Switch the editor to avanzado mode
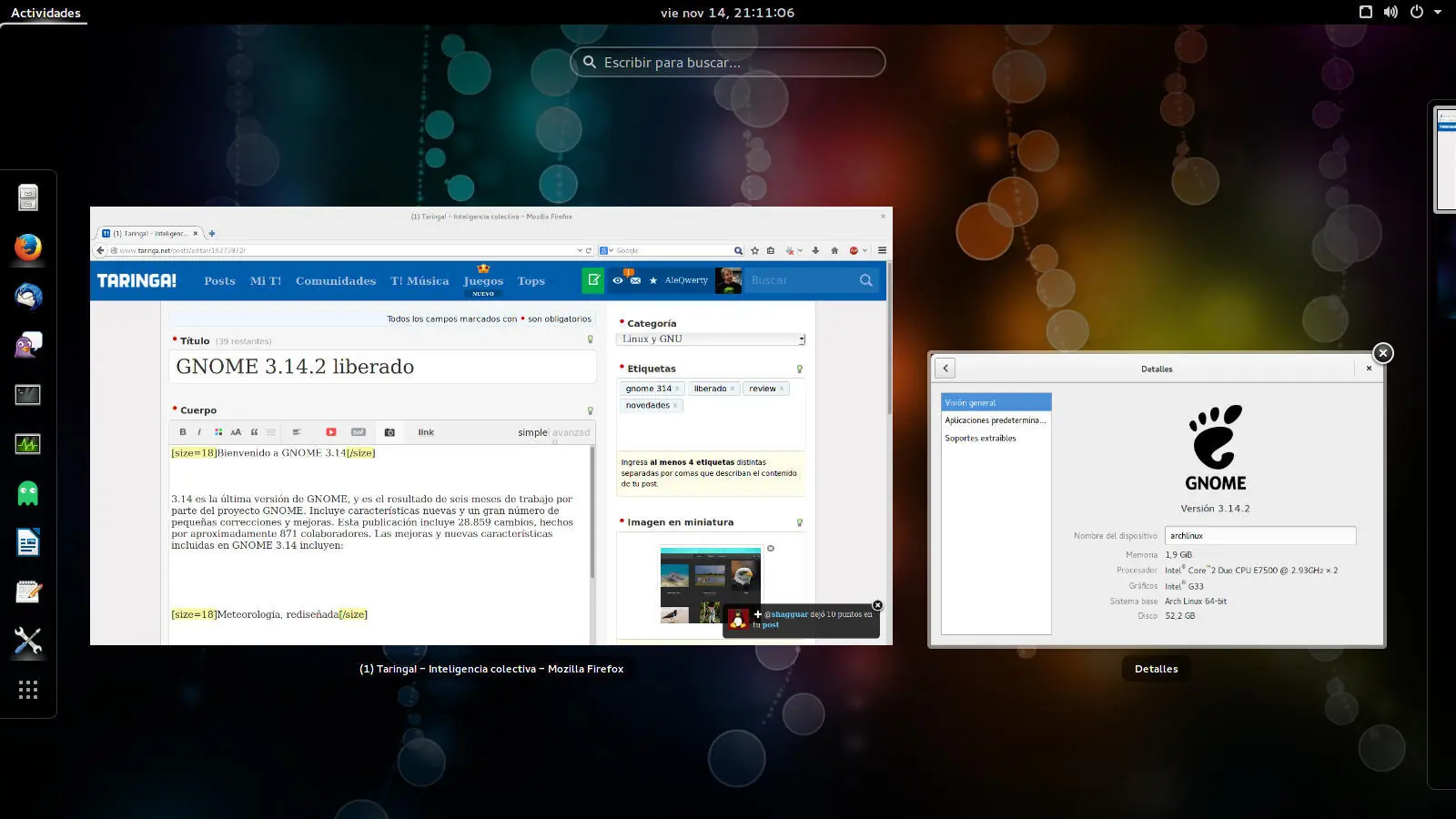This screenshot has width=1456, height=819. pos(571,432)
